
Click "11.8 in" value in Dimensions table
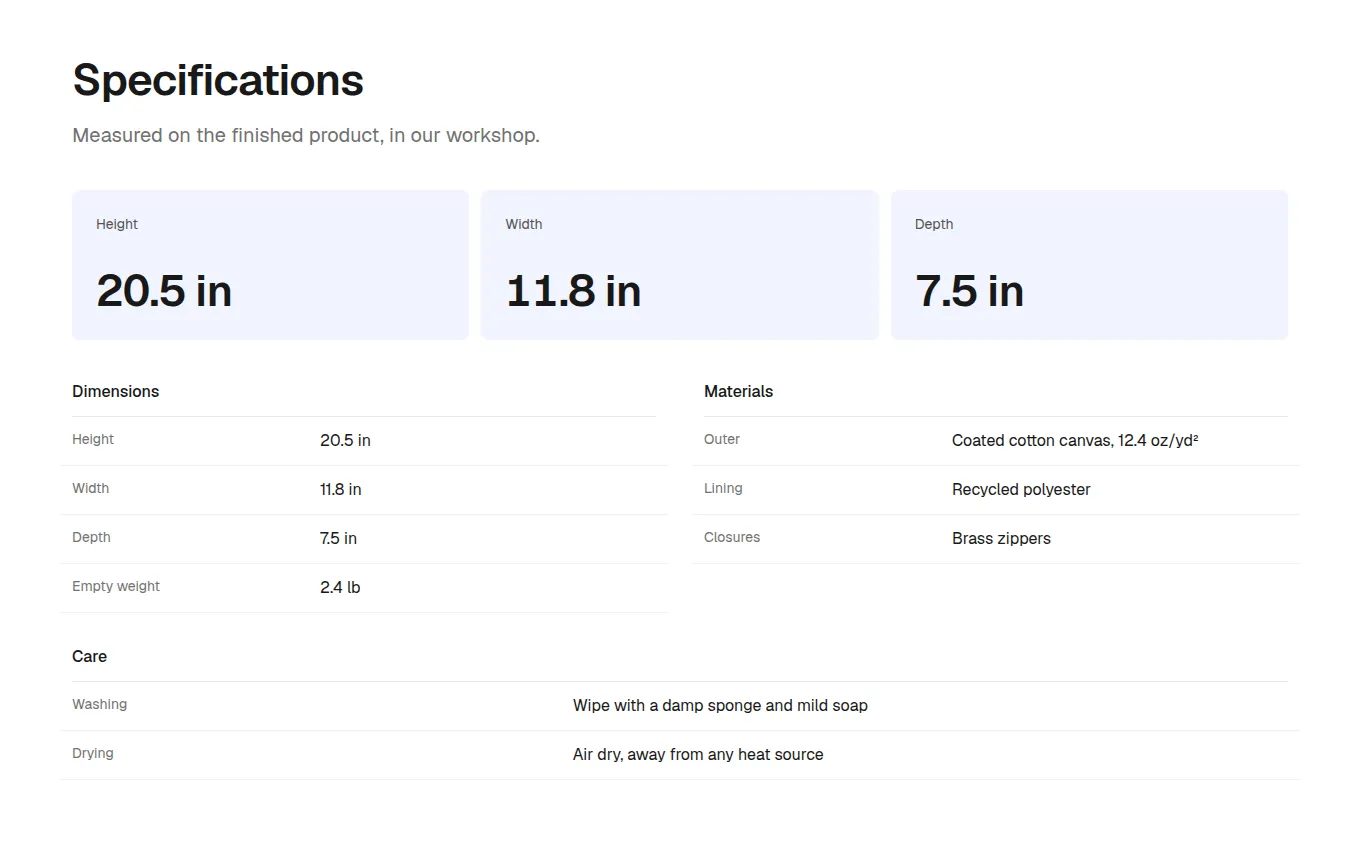tap(340, 489)
